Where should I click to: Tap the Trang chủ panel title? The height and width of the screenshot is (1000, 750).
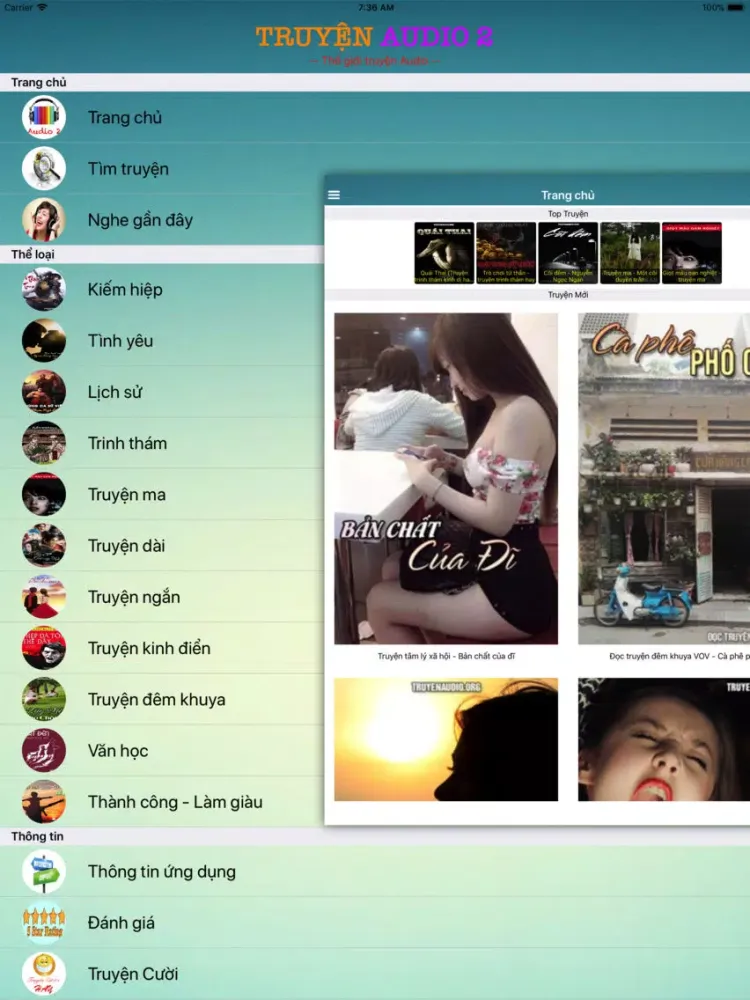point(568,195)
